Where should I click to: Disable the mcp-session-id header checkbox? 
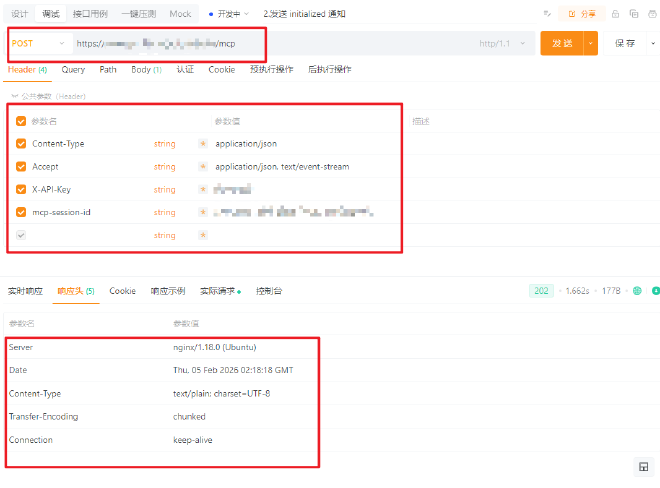pos(21,212)
